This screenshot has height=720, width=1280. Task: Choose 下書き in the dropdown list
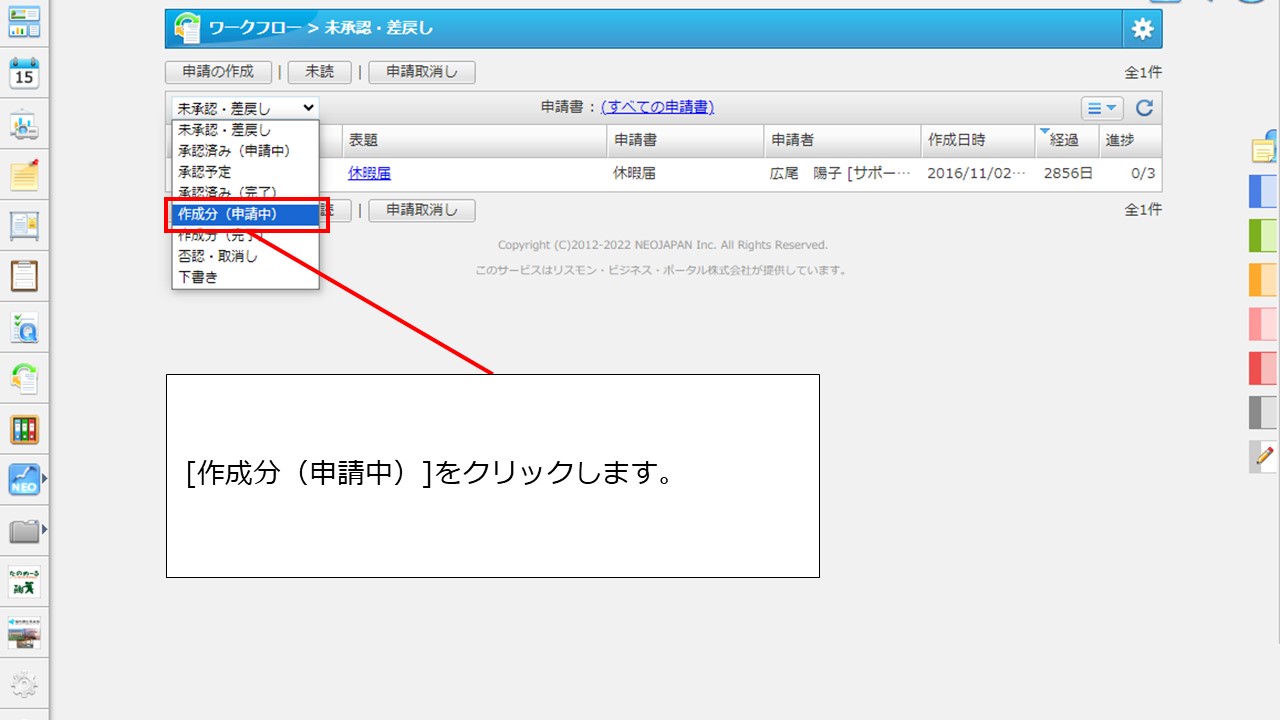tap(198, 277)
